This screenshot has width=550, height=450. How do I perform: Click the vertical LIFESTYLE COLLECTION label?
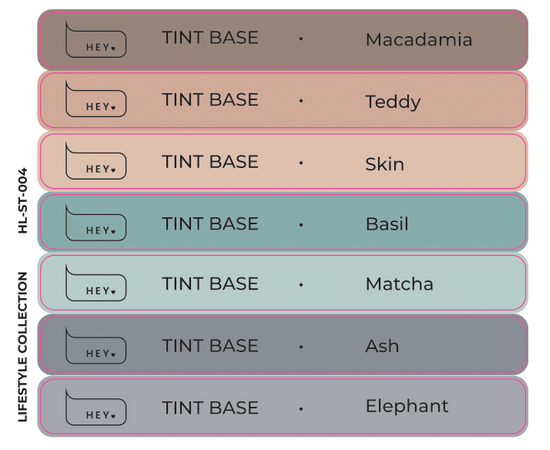tap(23, 347)
